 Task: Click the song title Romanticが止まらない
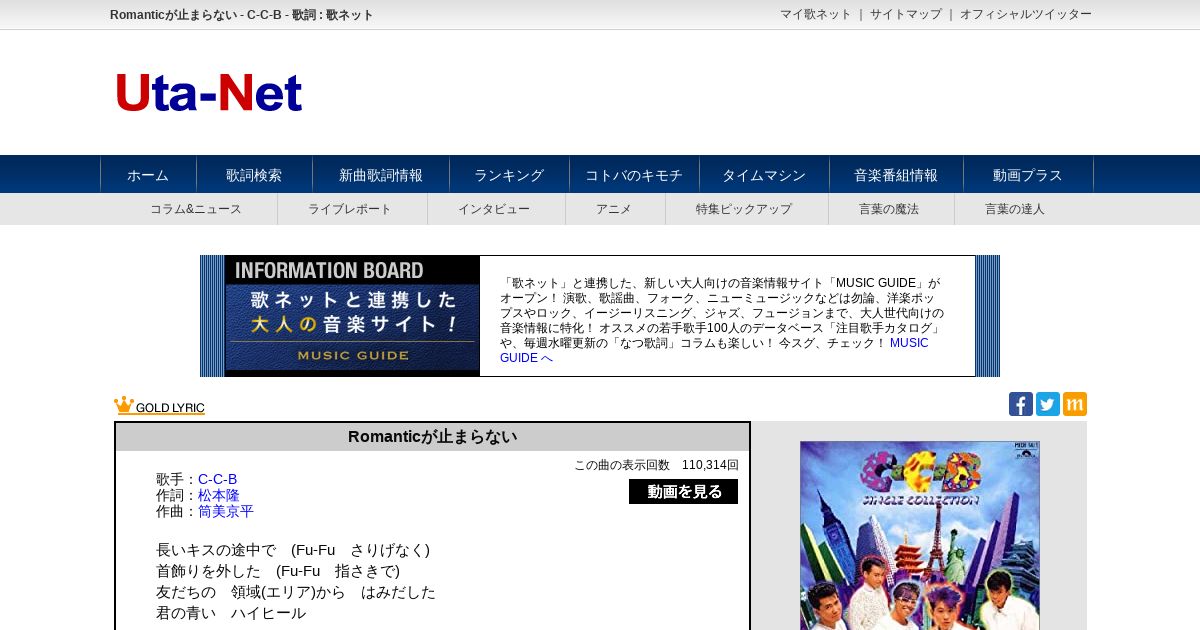pos(433,437)
